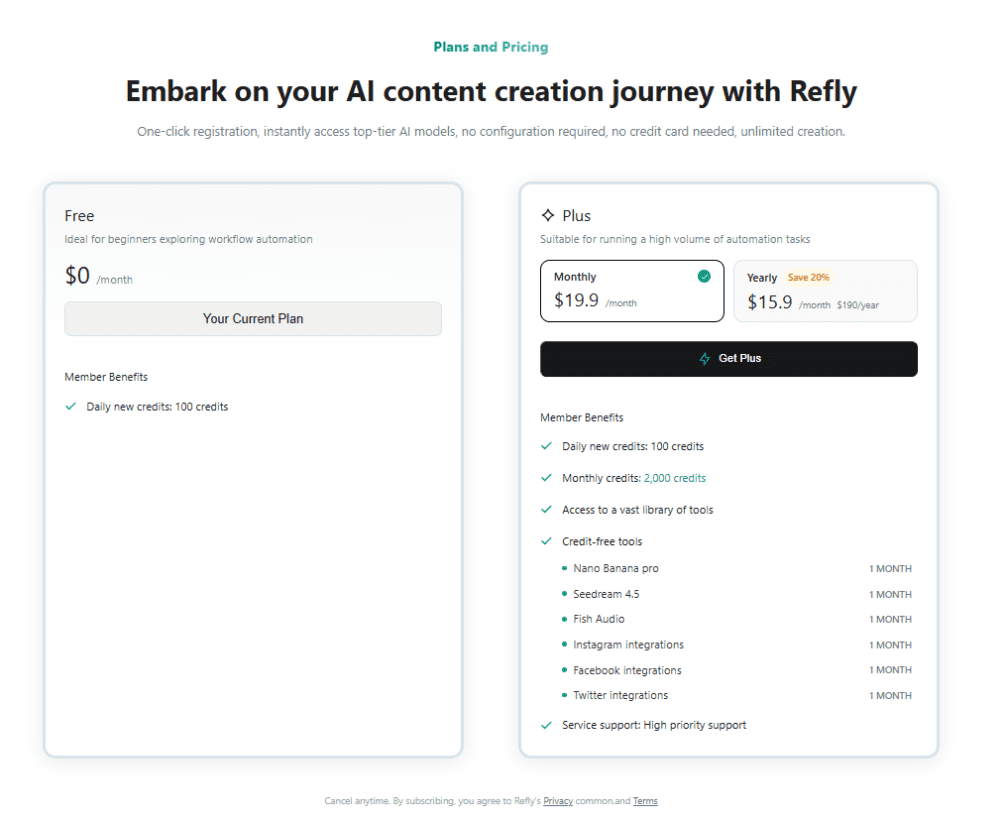Viewport: 1000px width, 822px height.
Task: Click the lightning bolt icon on Get Plus
Action: click(x=705, y=359)
